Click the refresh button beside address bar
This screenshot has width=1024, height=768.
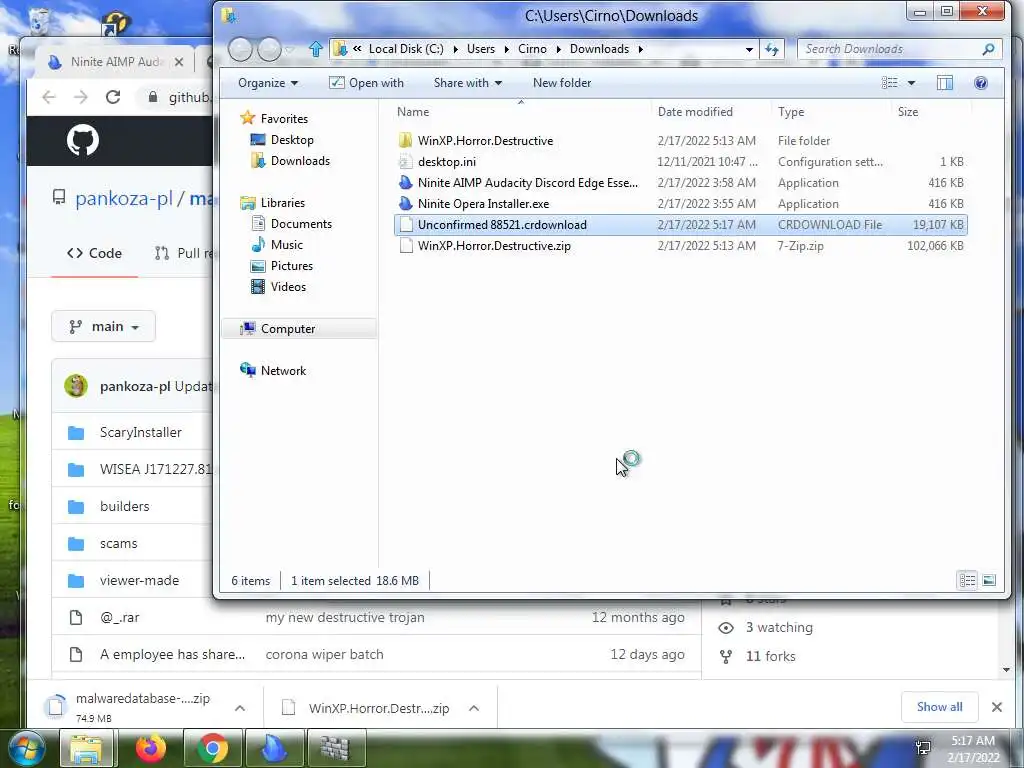[x=772, y=49]
